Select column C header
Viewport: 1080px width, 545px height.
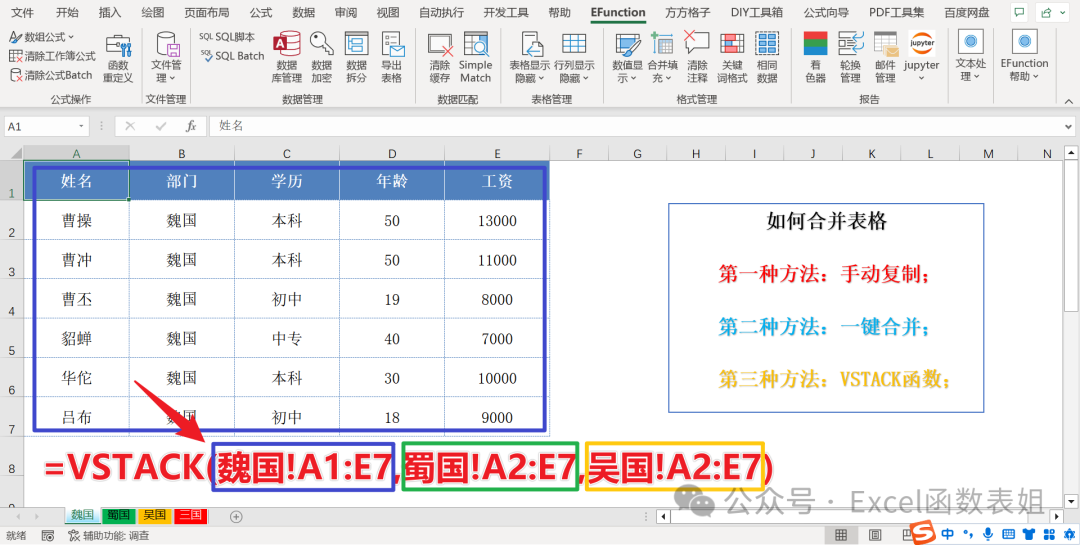[287, 154]
